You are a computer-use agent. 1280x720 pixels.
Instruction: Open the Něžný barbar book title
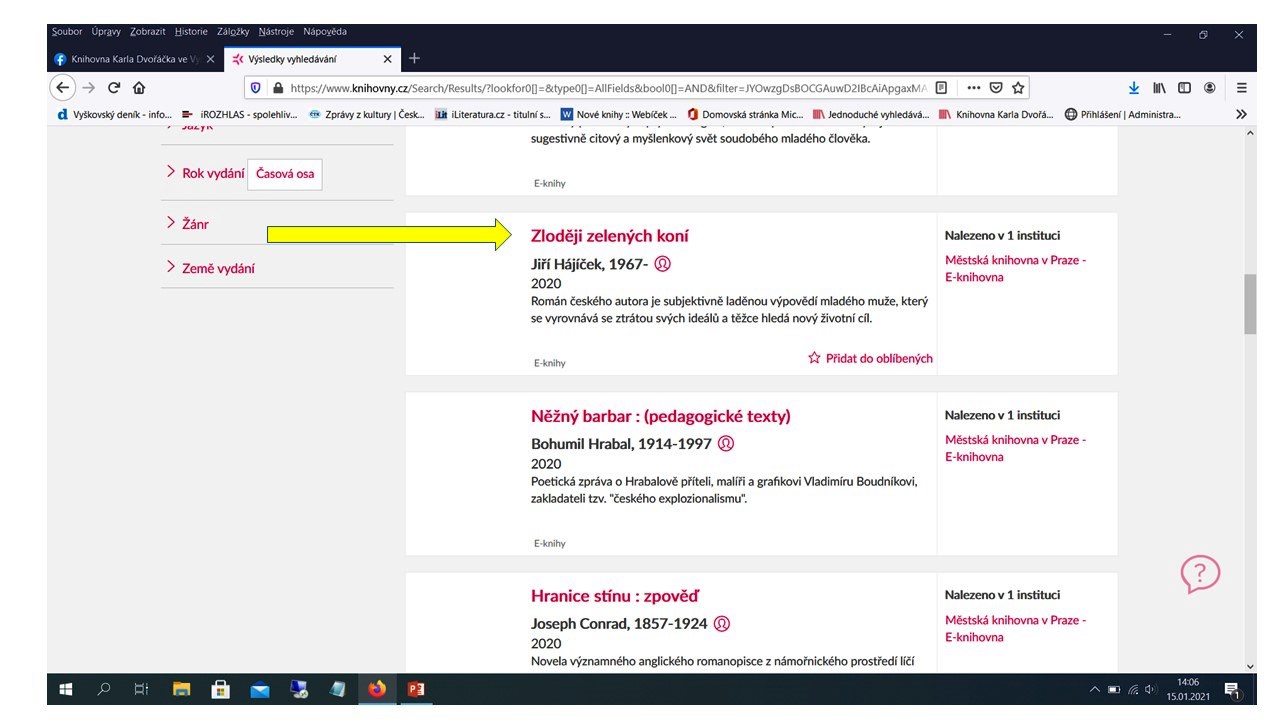661,416
